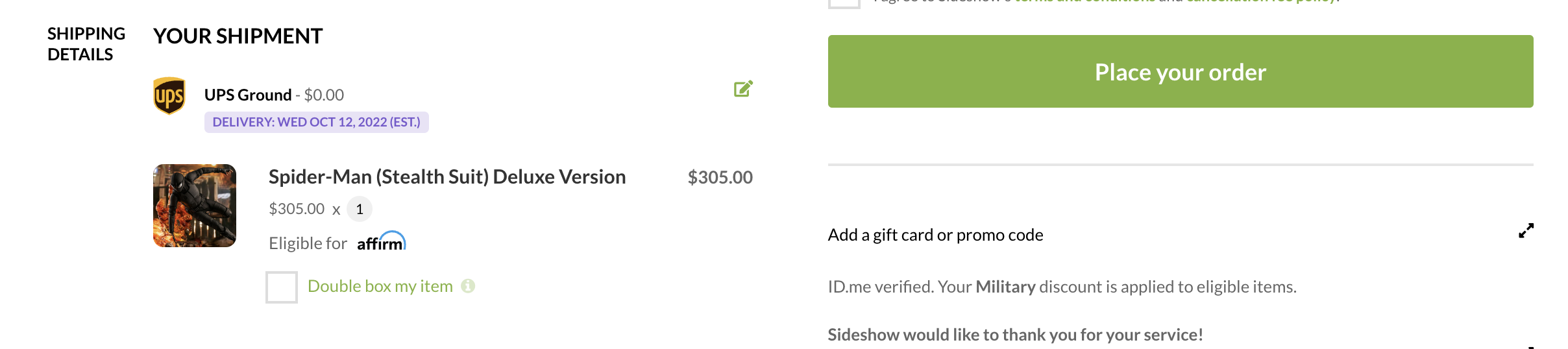
Task: Expand Add a gift card or promo code
Action: (936, 235)
